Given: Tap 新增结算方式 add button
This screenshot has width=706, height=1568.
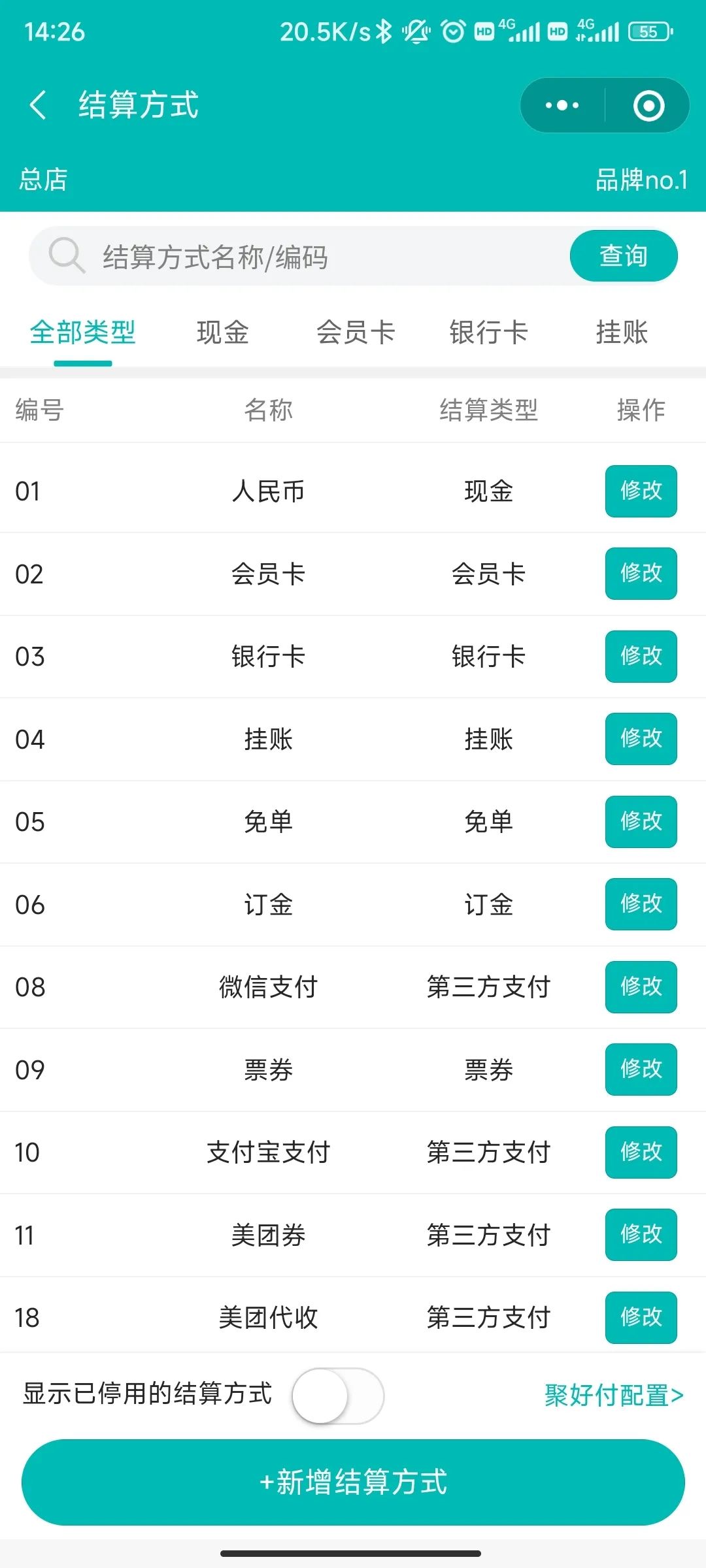Looking at the screenshot, I should pyautogui.click(x=353, y=1482).
